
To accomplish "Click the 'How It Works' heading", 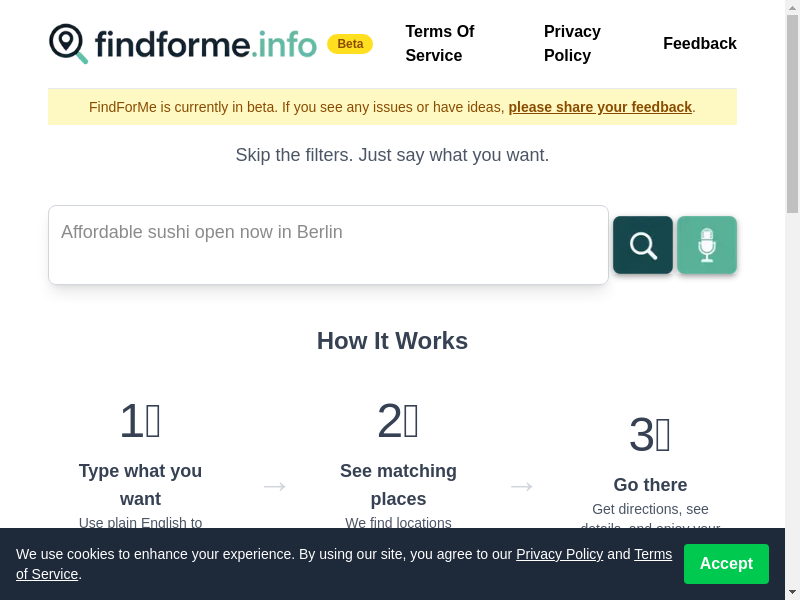I will [392, 341].
